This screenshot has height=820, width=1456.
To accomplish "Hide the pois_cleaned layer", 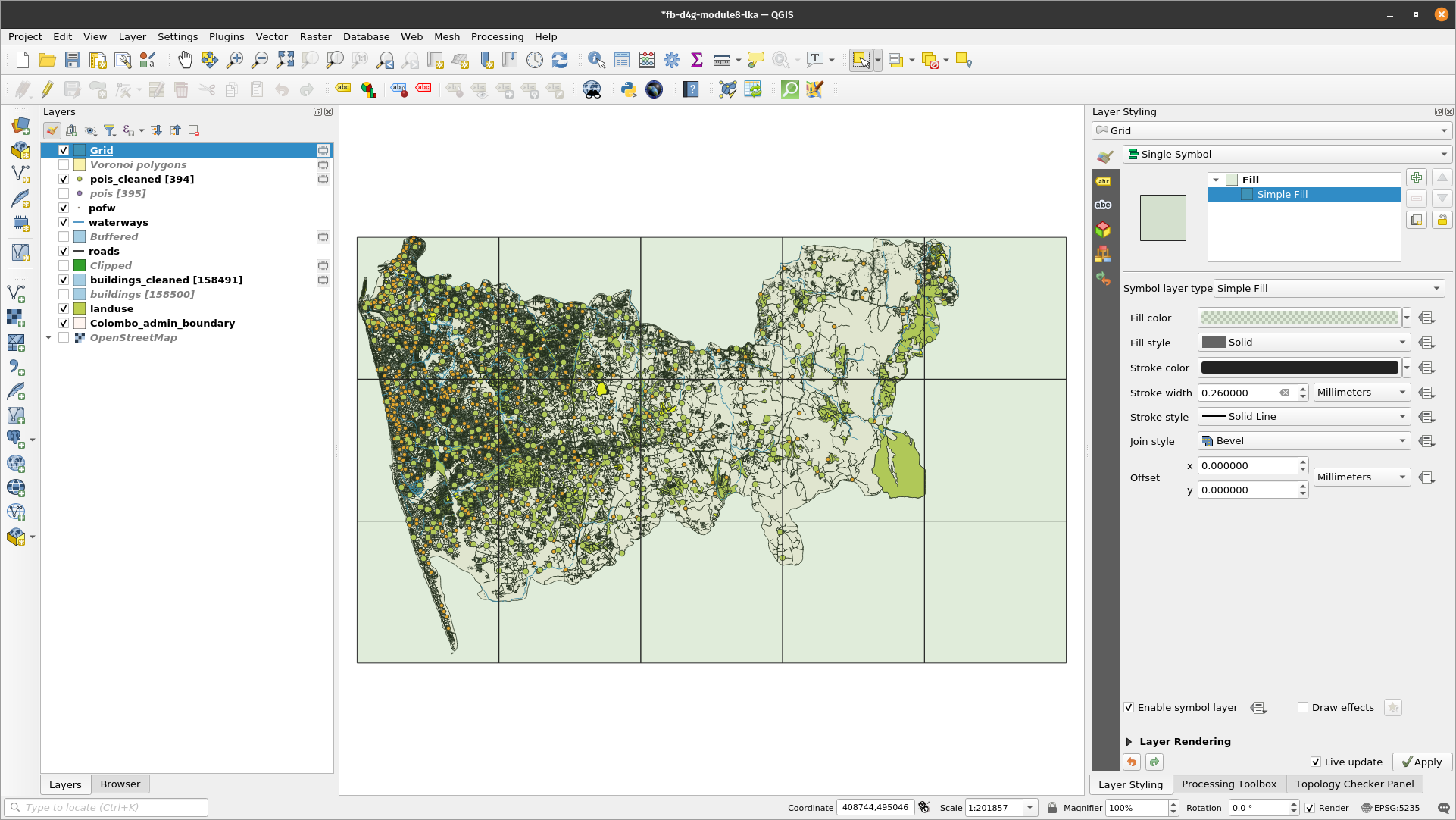I will pos(64,179).
